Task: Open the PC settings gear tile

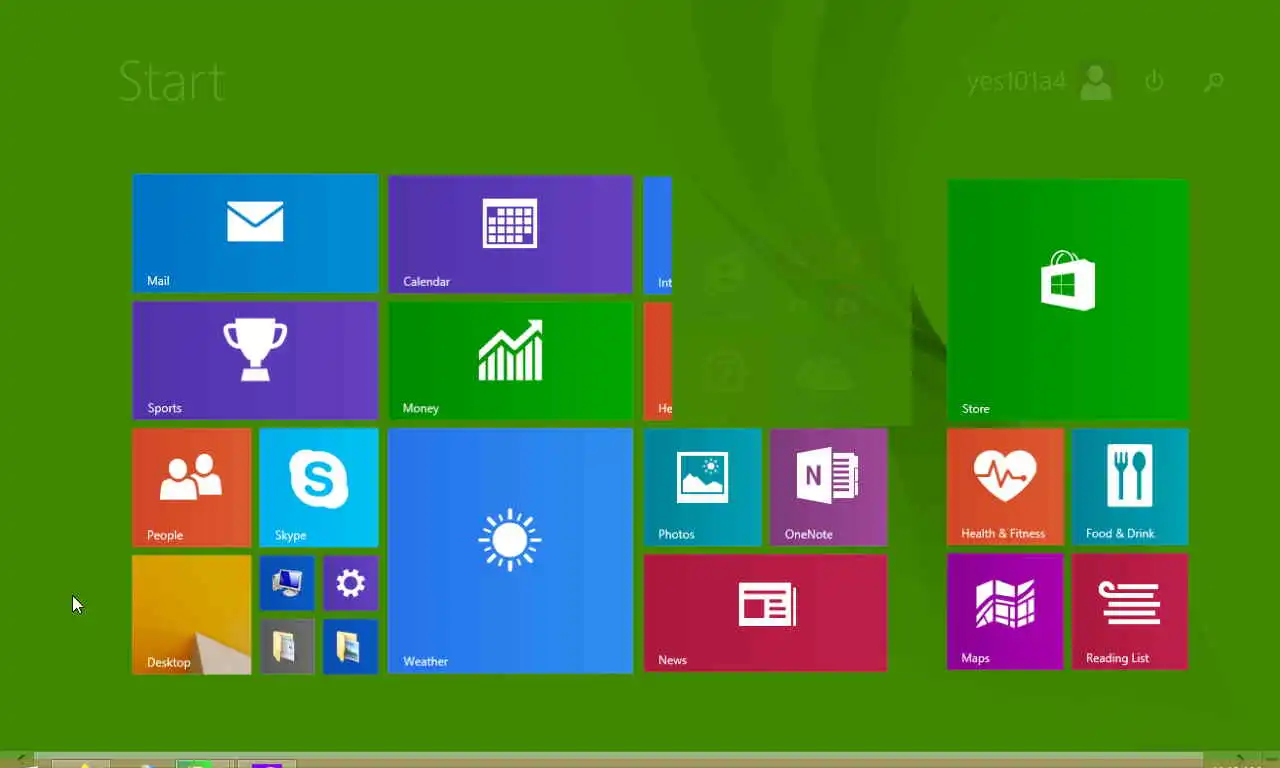Action: point(351,583)
